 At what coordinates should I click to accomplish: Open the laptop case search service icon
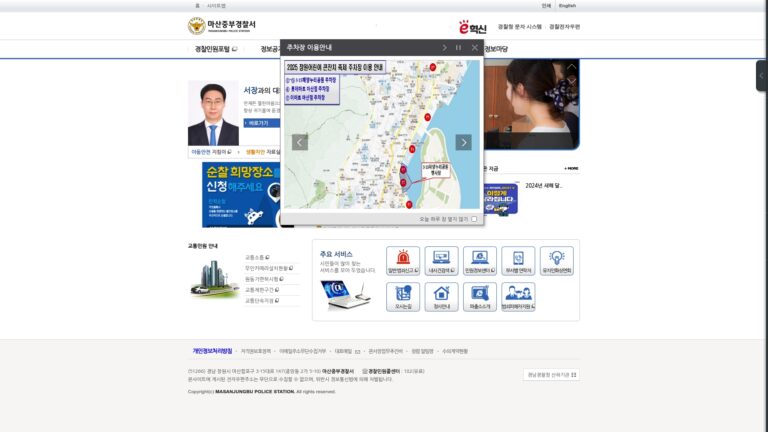coord(441,261)
